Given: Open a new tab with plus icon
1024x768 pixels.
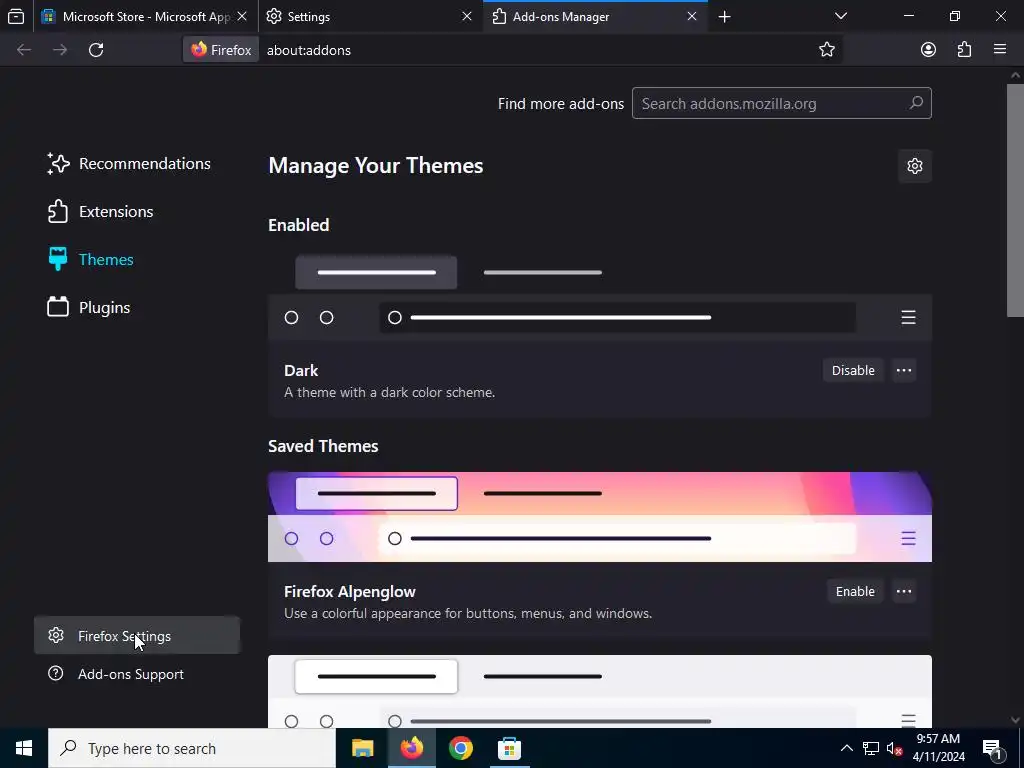Looking at the screenshot, I should 724,16.
